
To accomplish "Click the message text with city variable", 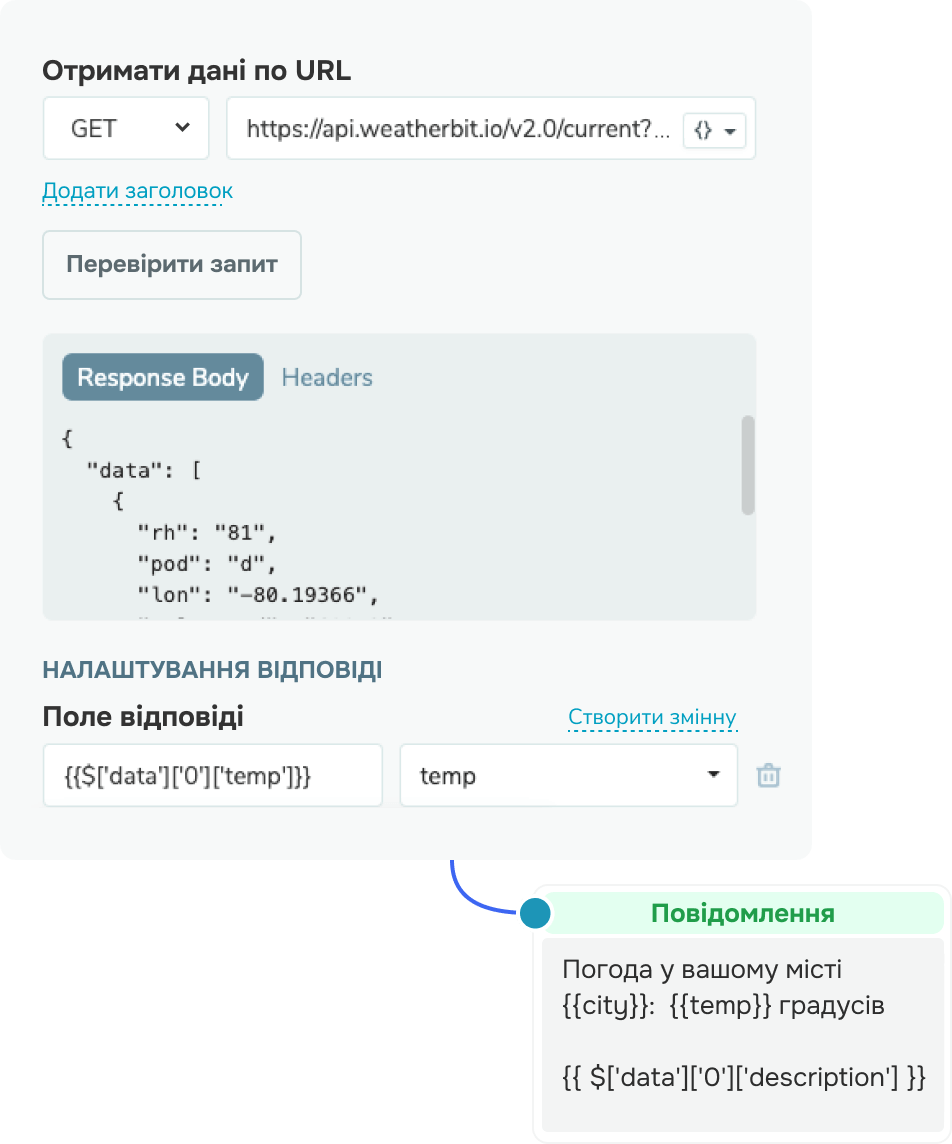I will 723,987.
